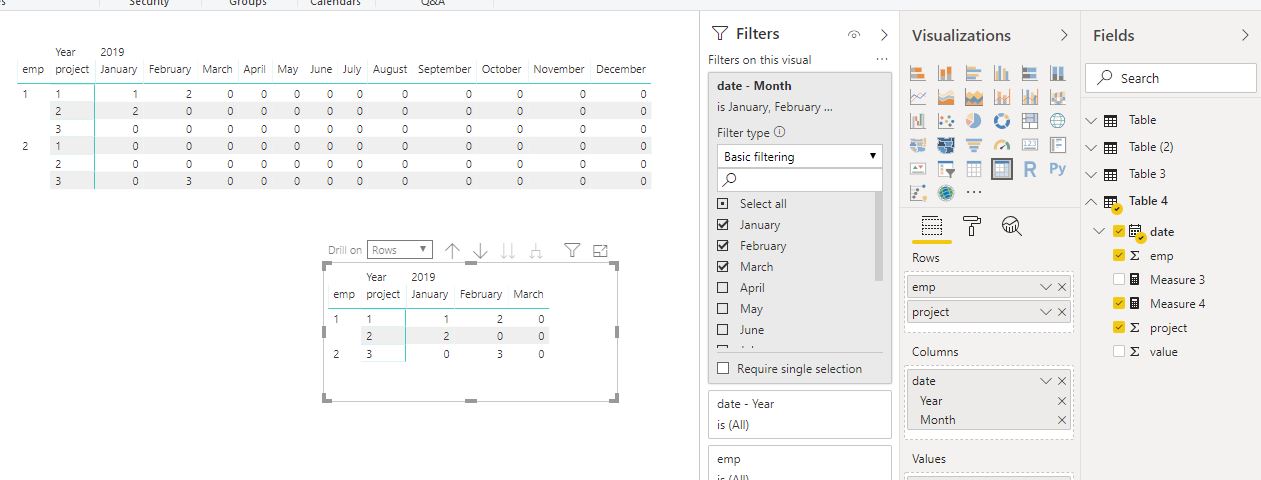Expand Table (2) in Fields
The height and width of the screenshot is (480, 1261).
(1091, 147)
